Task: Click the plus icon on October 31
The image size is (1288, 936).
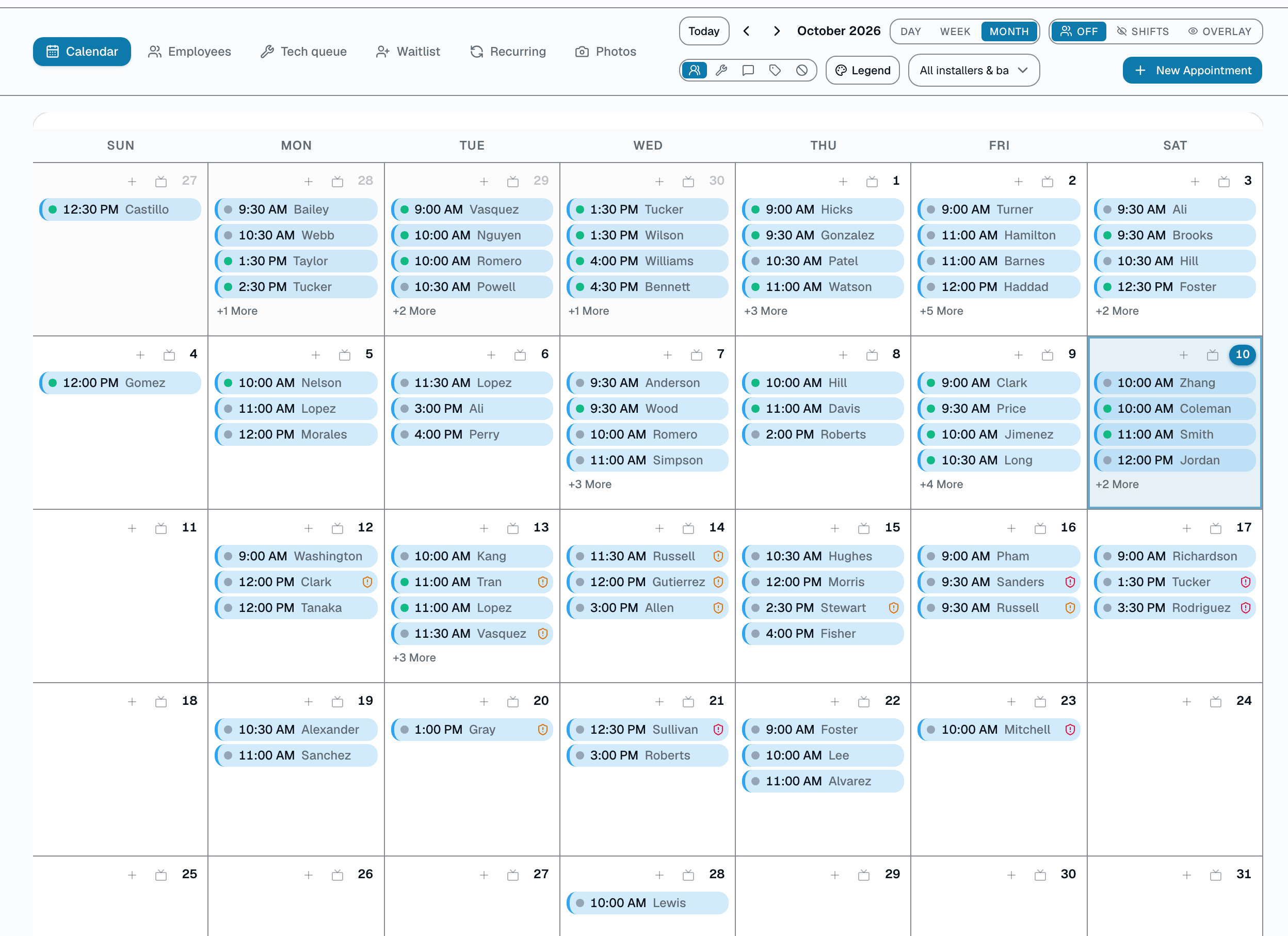Action: [x=1186, y=875]
